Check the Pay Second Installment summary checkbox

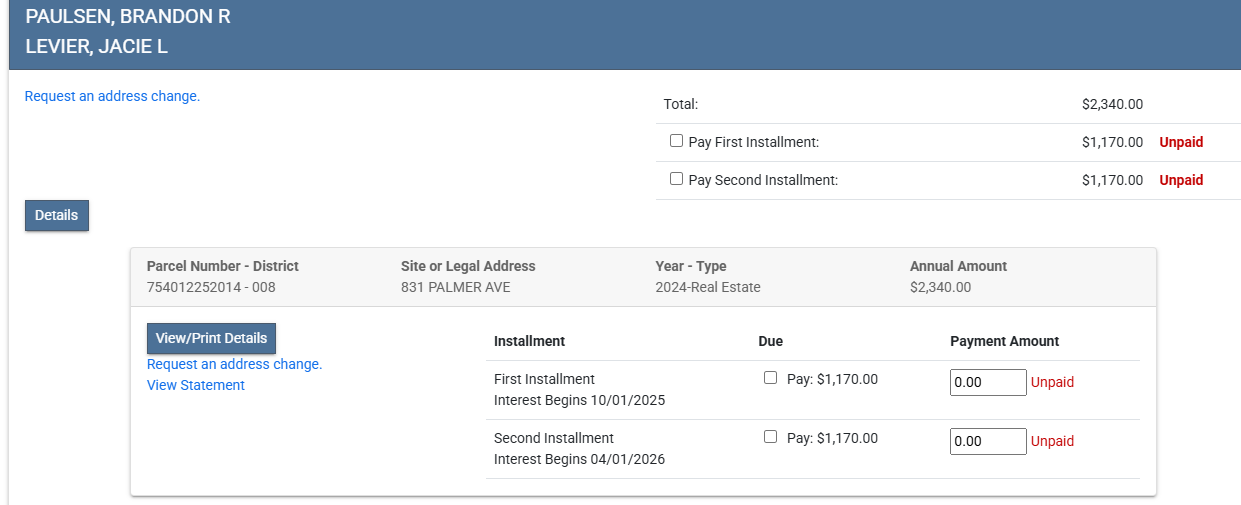point(676,179)
